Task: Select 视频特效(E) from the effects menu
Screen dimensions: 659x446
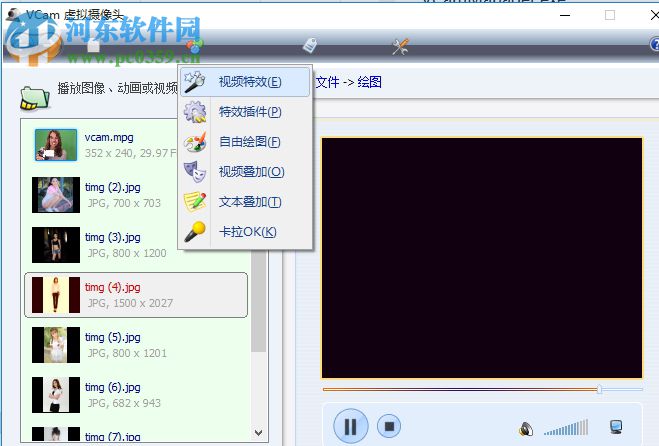Action: [245, 82]
